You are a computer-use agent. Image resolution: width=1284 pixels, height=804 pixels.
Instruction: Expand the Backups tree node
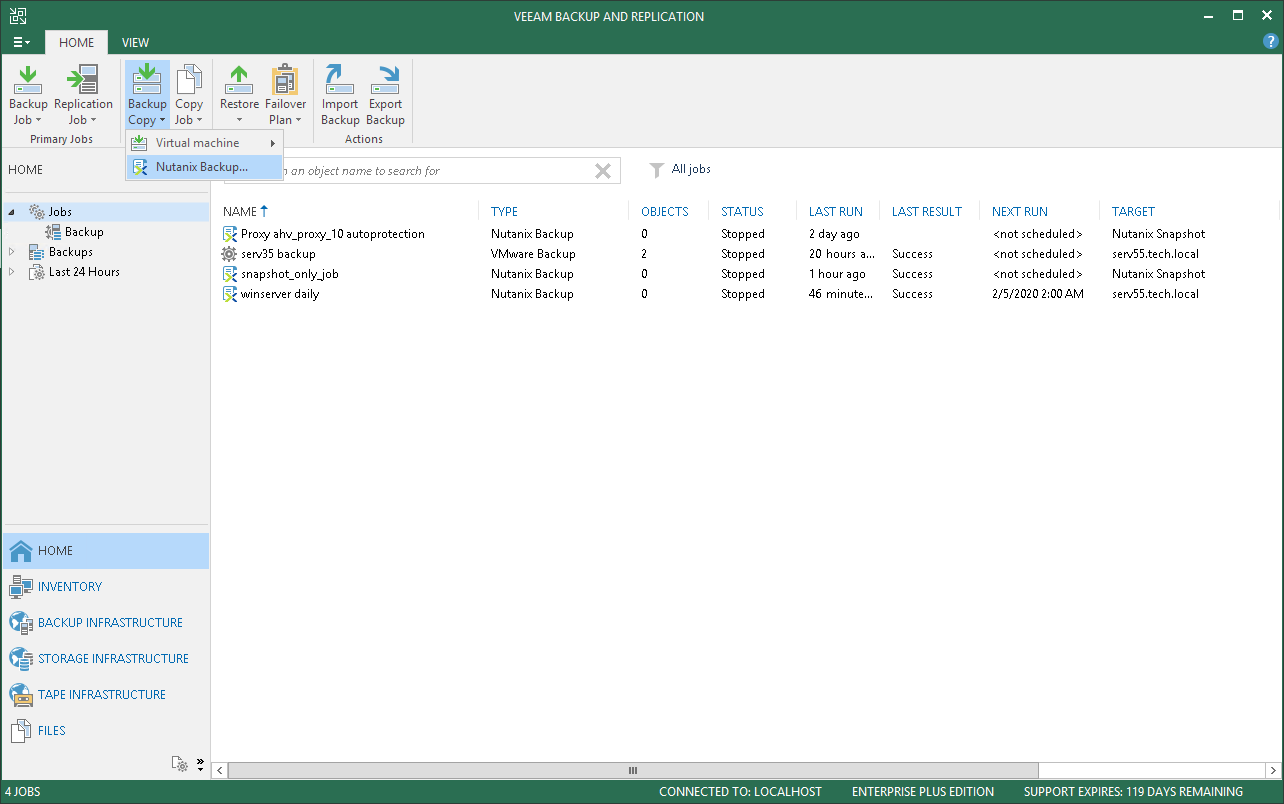(x=12, y=252)
